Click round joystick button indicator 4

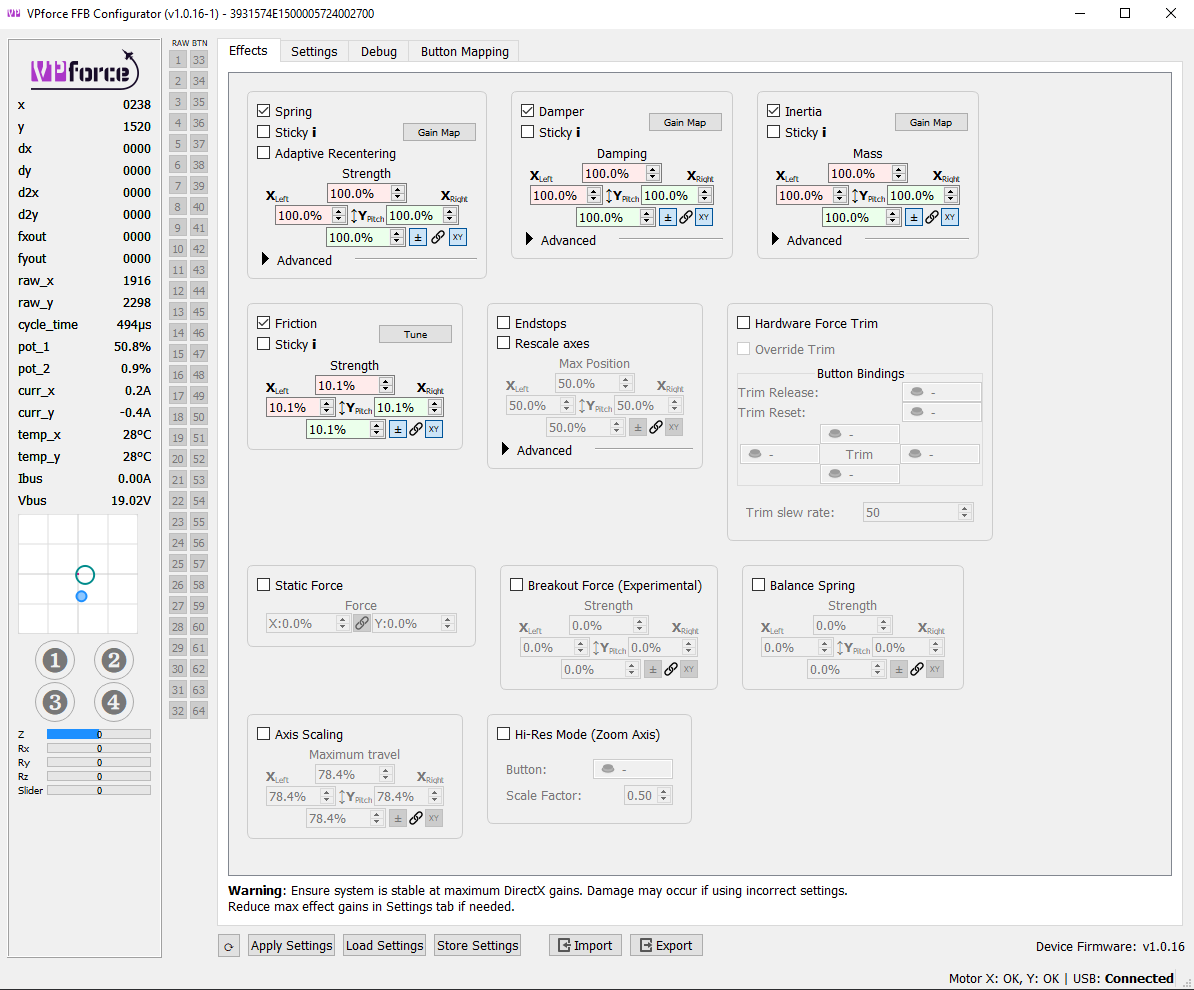click(114, 702)
